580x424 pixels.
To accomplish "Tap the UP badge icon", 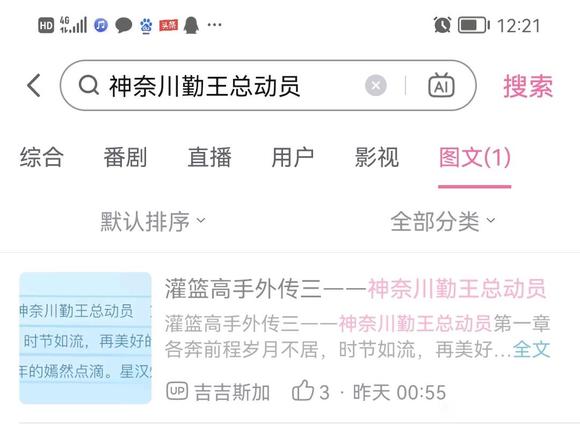I will pos(177,391).
